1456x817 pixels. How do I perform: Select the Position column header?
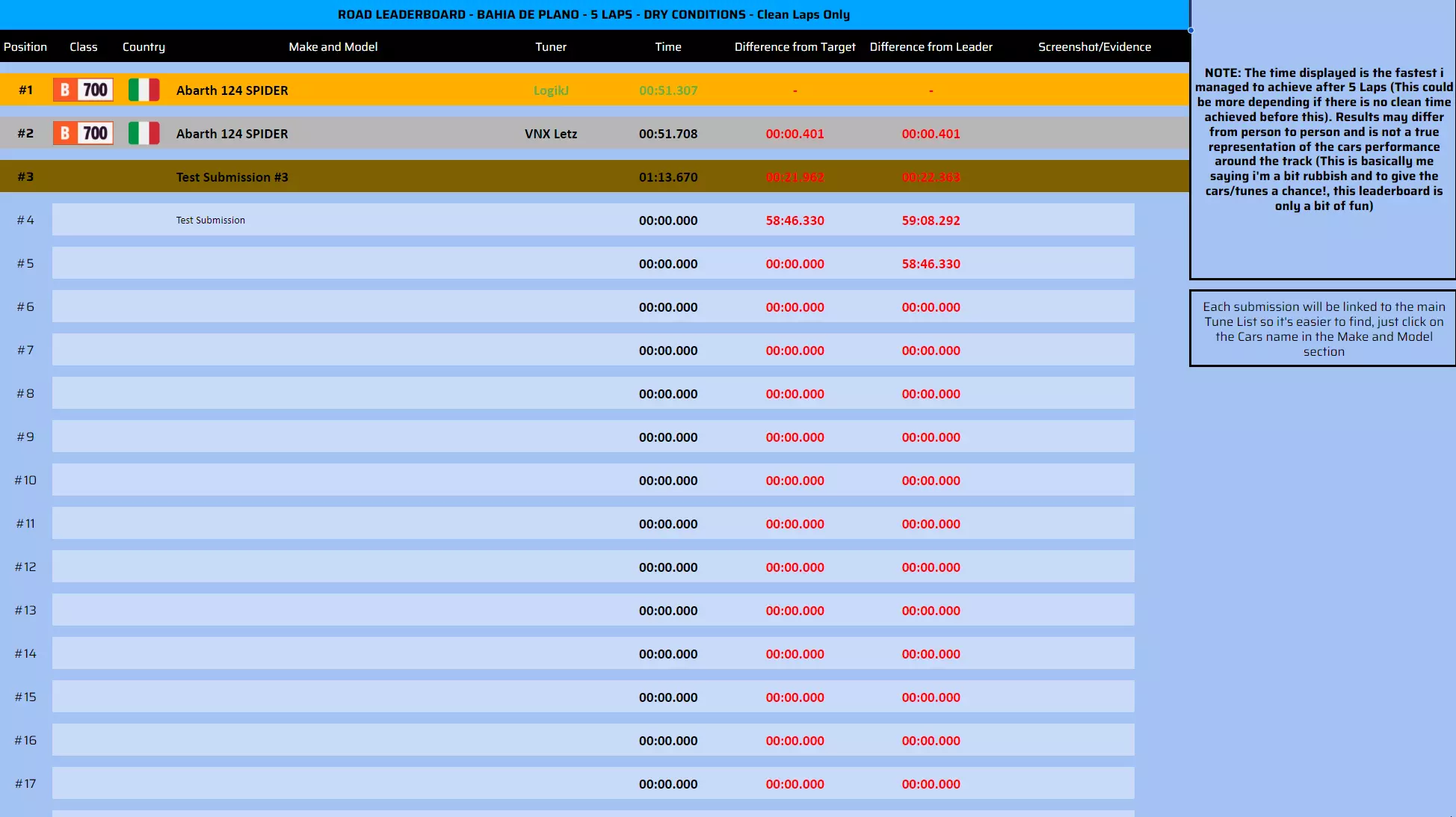point(25,46)
